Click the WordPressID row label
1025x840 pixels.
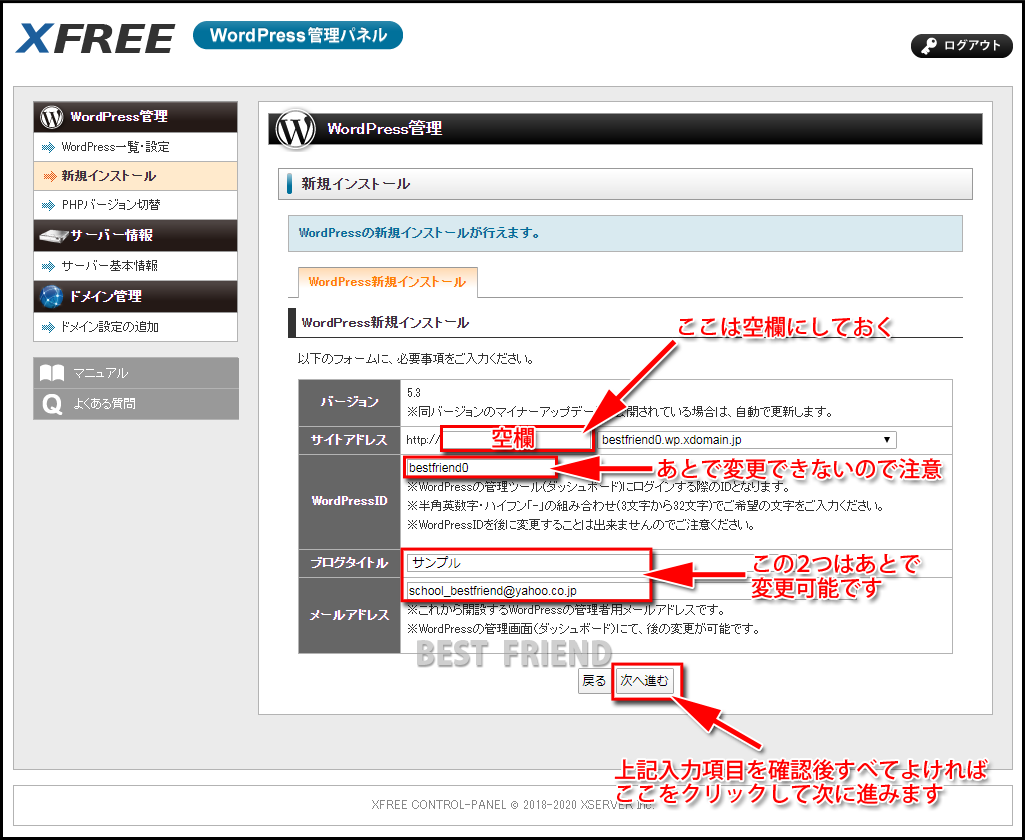click(350, 502)
